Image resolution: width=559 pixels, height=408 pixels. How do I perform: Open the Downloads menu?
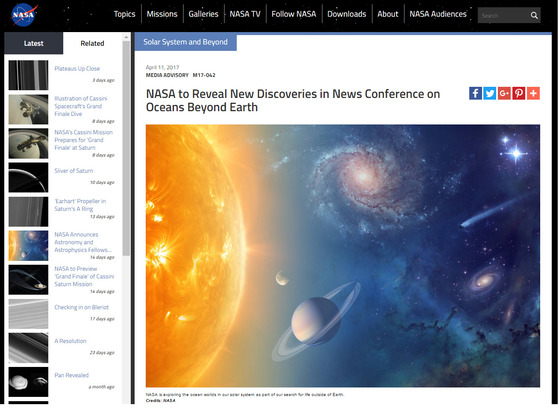click(347, 14)
